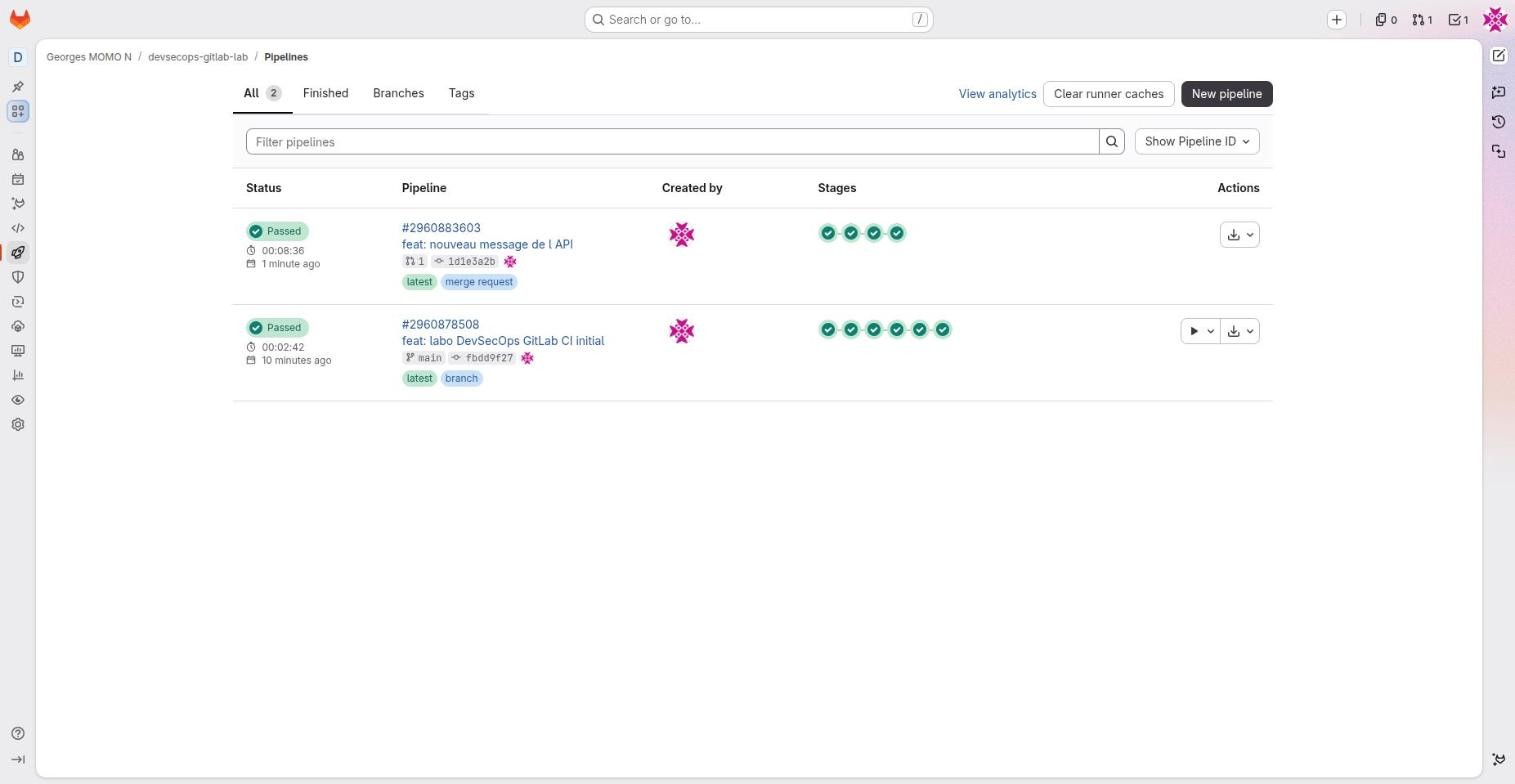Switch to the Tags tab
1515x784 pixels.
461,93
